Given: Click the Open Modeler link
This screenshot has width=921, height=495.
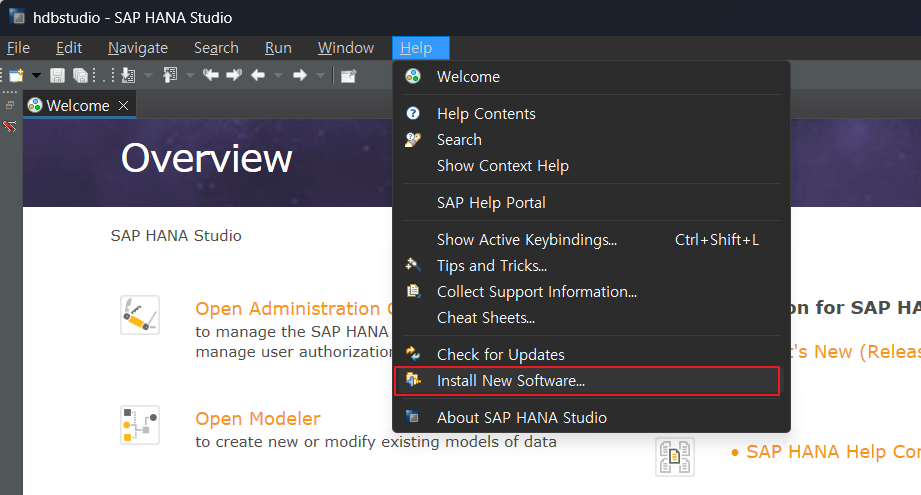Looking at the screenshot, I should pos(258,418).
